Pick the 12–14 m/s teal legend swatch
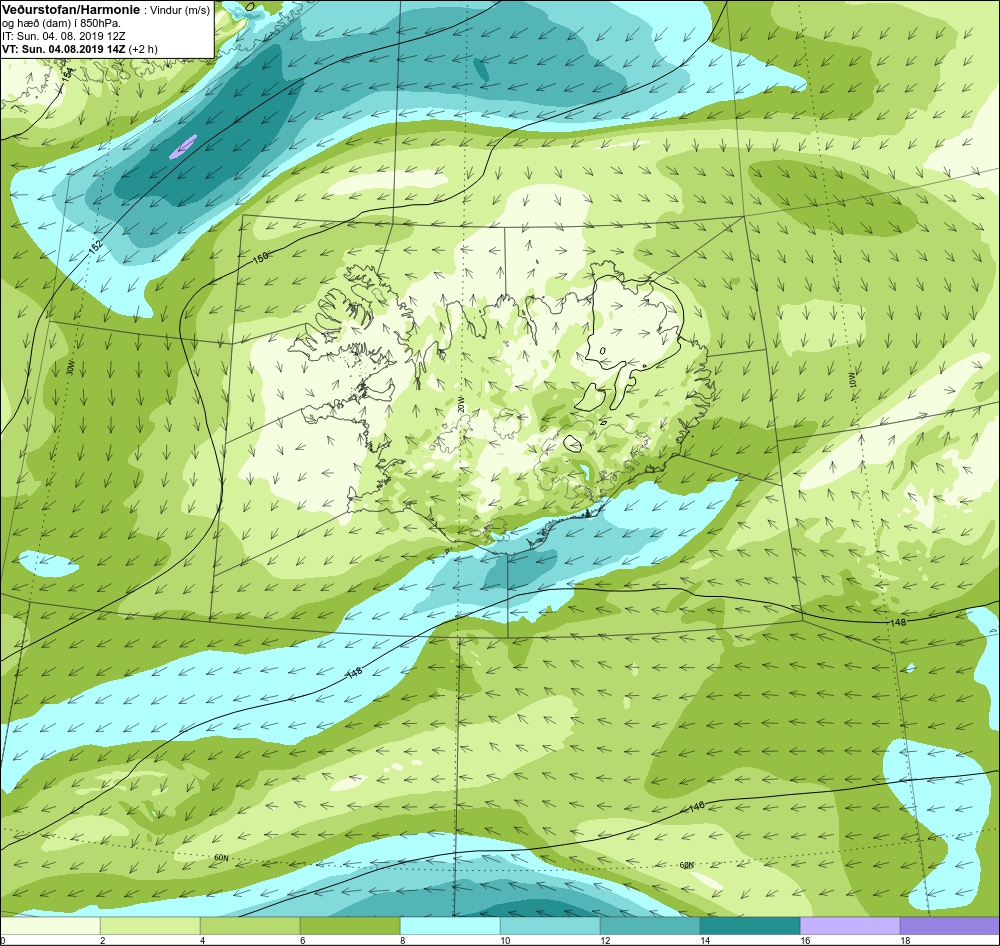 click(x=650, y=925)
